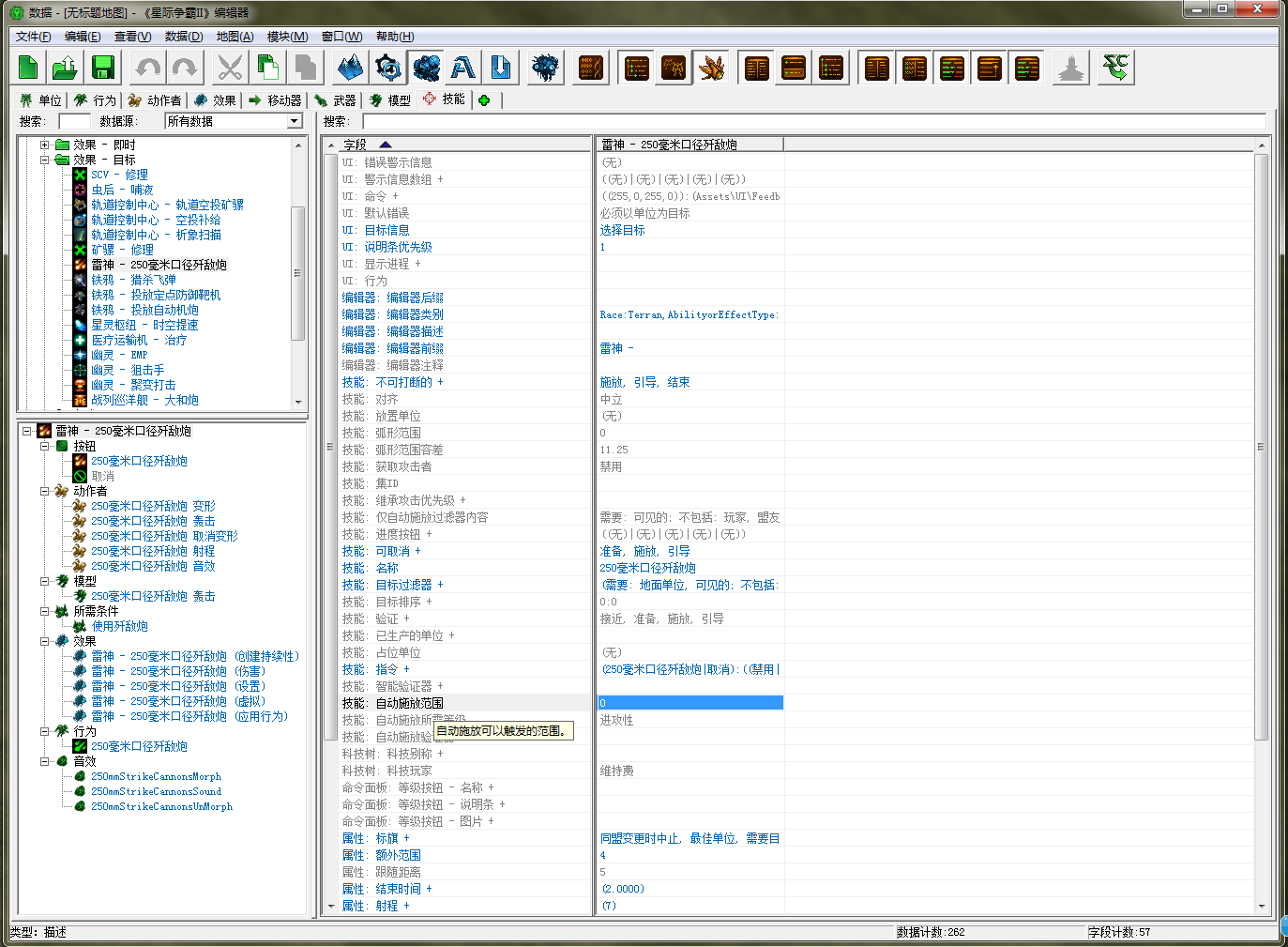This screenshot has width=1288, height=947.
Task: Open the 数据(D) menu
Action: (184, 37)
